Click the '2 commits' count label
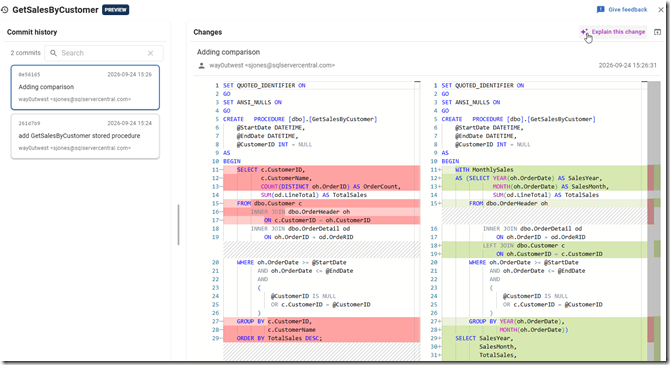Image resolution: width=670 pixels, height=365 pixels. tap(25, 53)
